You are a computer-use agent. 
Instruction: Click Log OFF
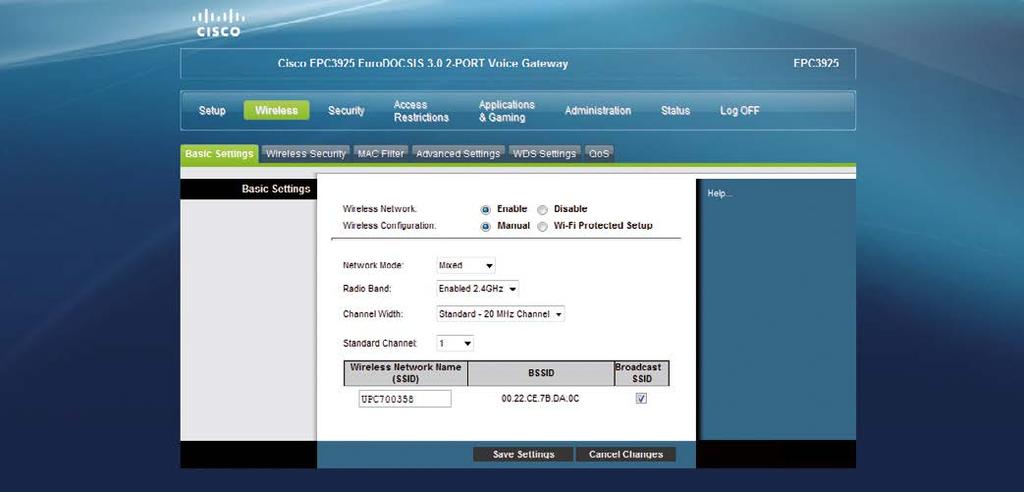pos(739,111)
